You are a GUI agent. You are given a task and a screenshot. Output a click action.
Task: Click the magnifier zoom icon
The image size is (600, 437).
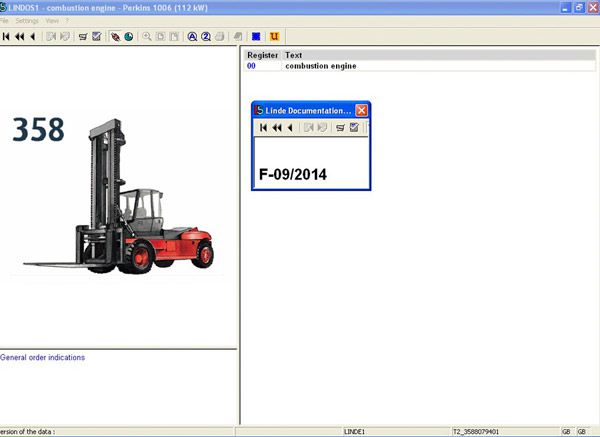(x=147, y=36)
